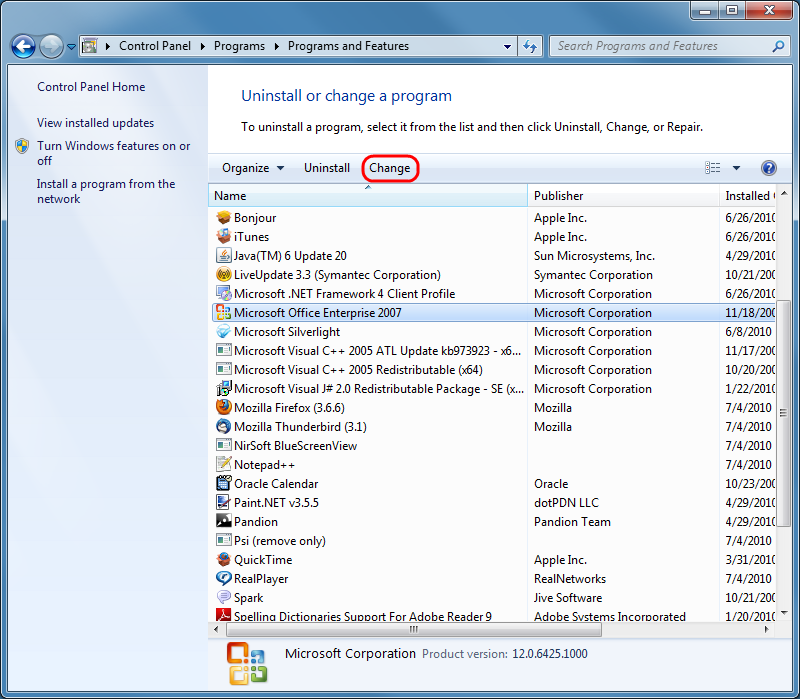This screenshot has width=800, height=699.
Task: Click the Change toolbar button
Action: (390, 168)
